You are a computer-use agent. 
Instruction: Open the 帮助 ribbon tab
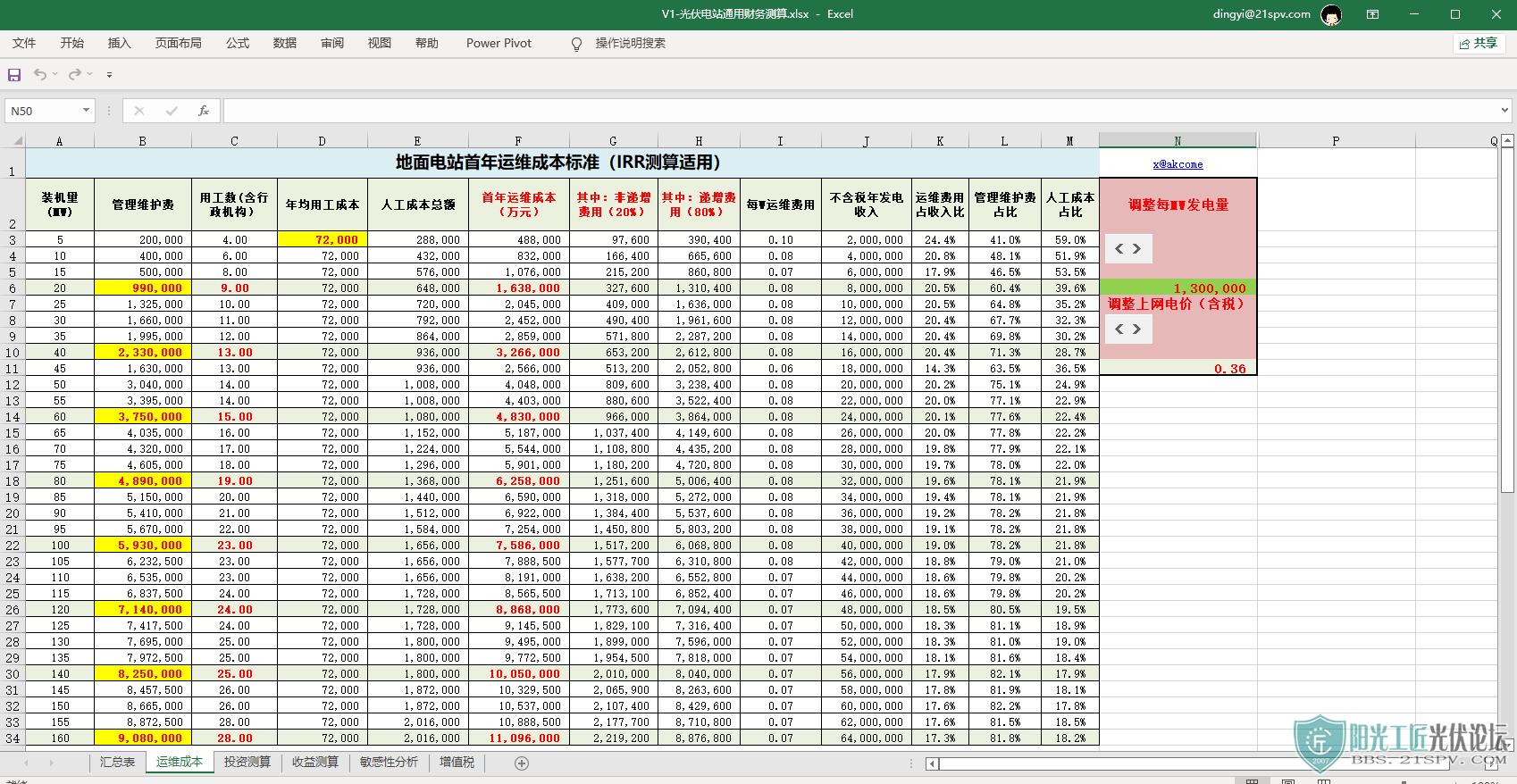[427, 43]
